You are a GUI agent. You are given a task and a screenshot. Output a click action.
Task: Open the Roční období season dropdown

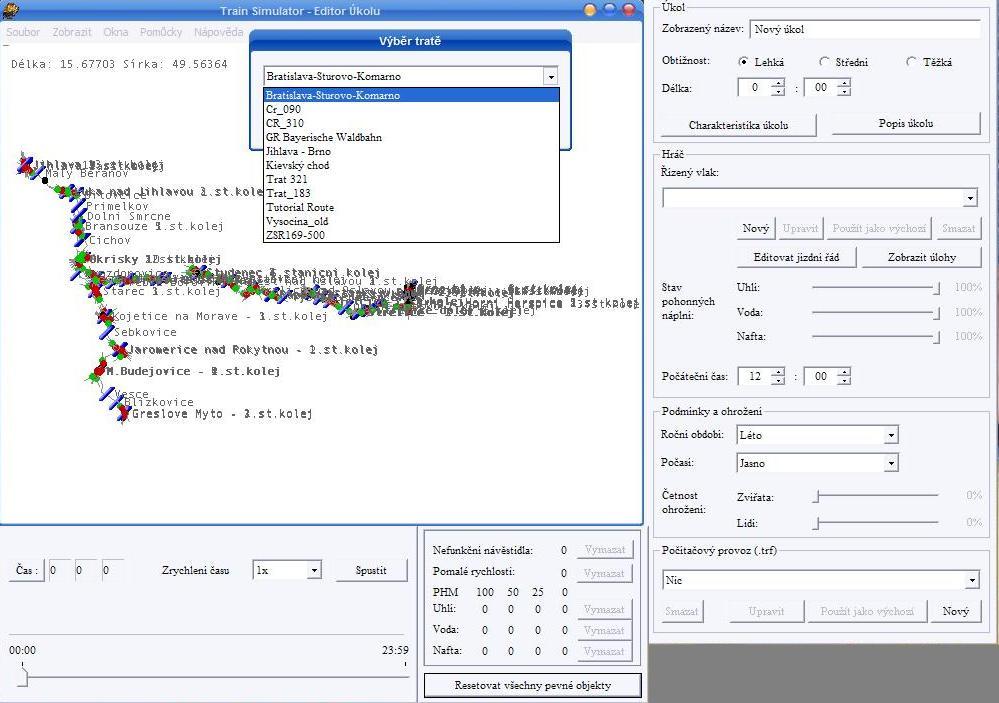(890, 435)
